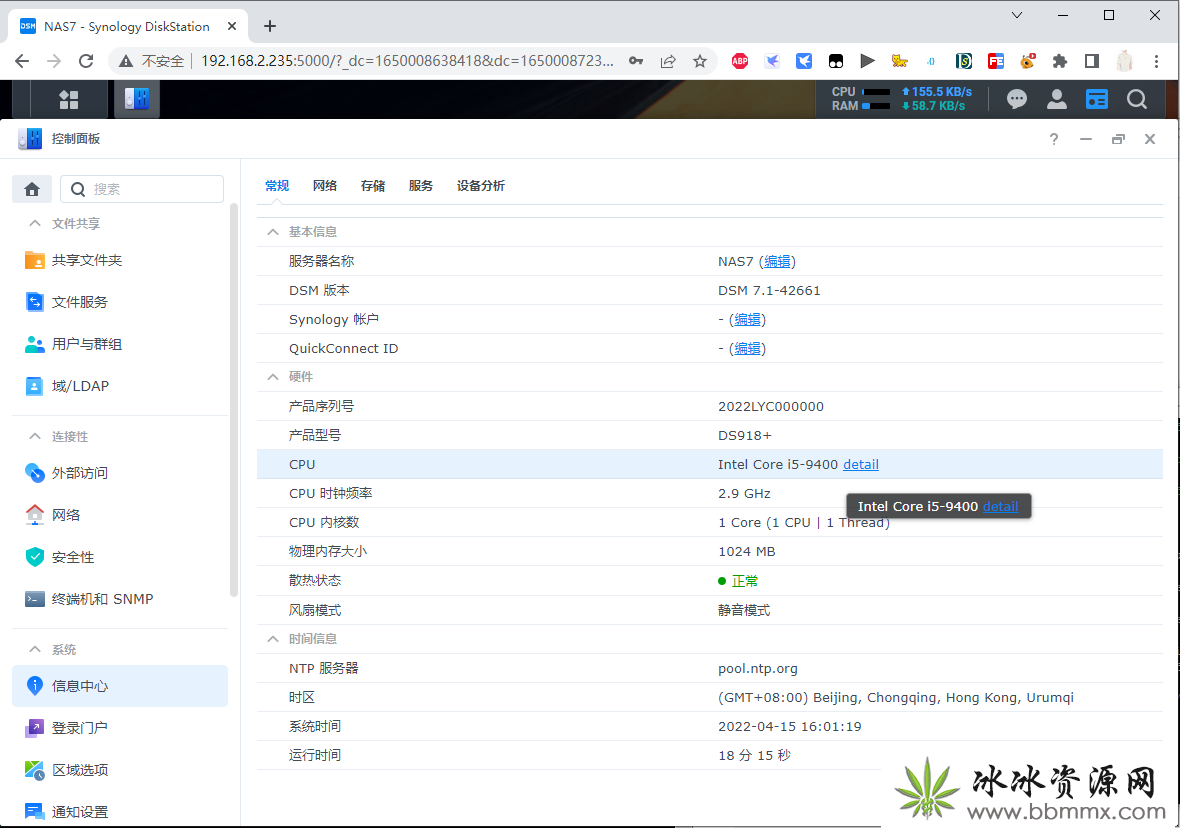The image size is (1180, 828).
Task: Click the detail link in the tooltip
Action: tap(1000, 507)
